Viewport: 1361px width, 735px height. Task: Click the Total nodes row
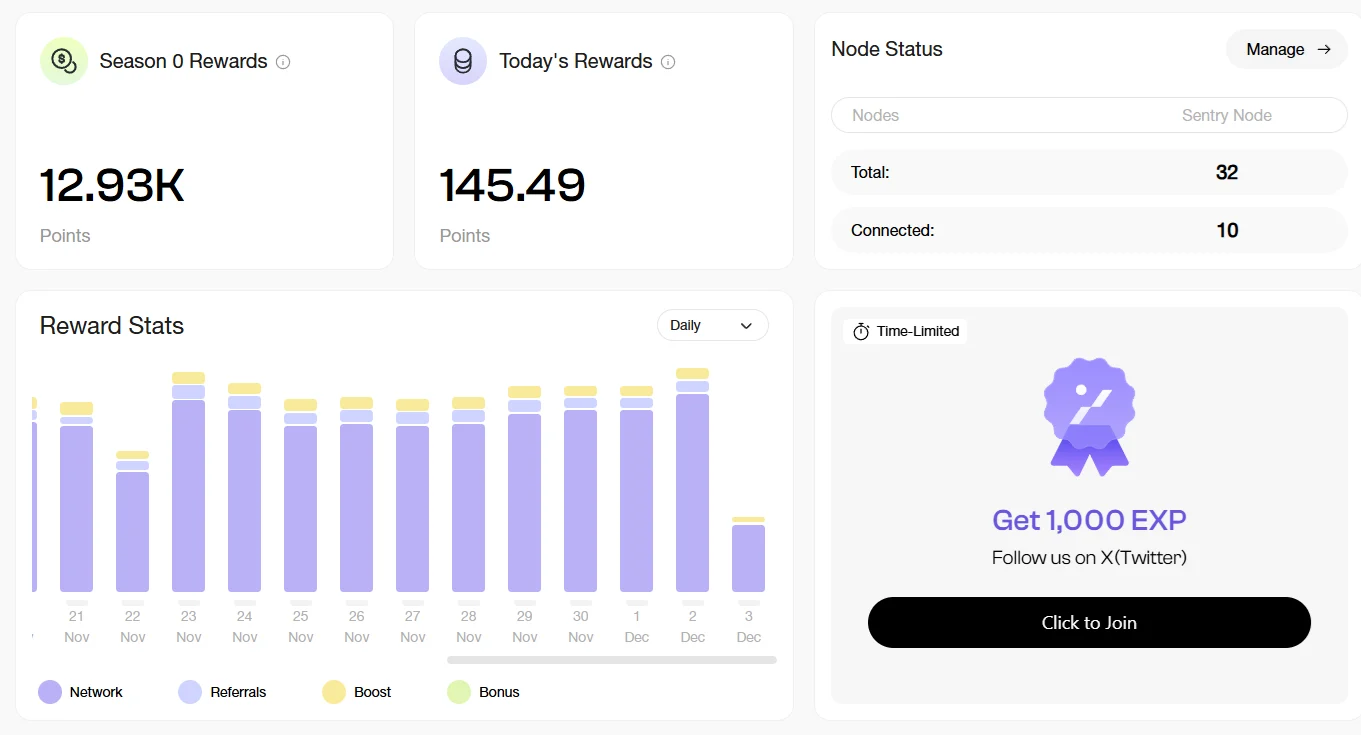1089,172
